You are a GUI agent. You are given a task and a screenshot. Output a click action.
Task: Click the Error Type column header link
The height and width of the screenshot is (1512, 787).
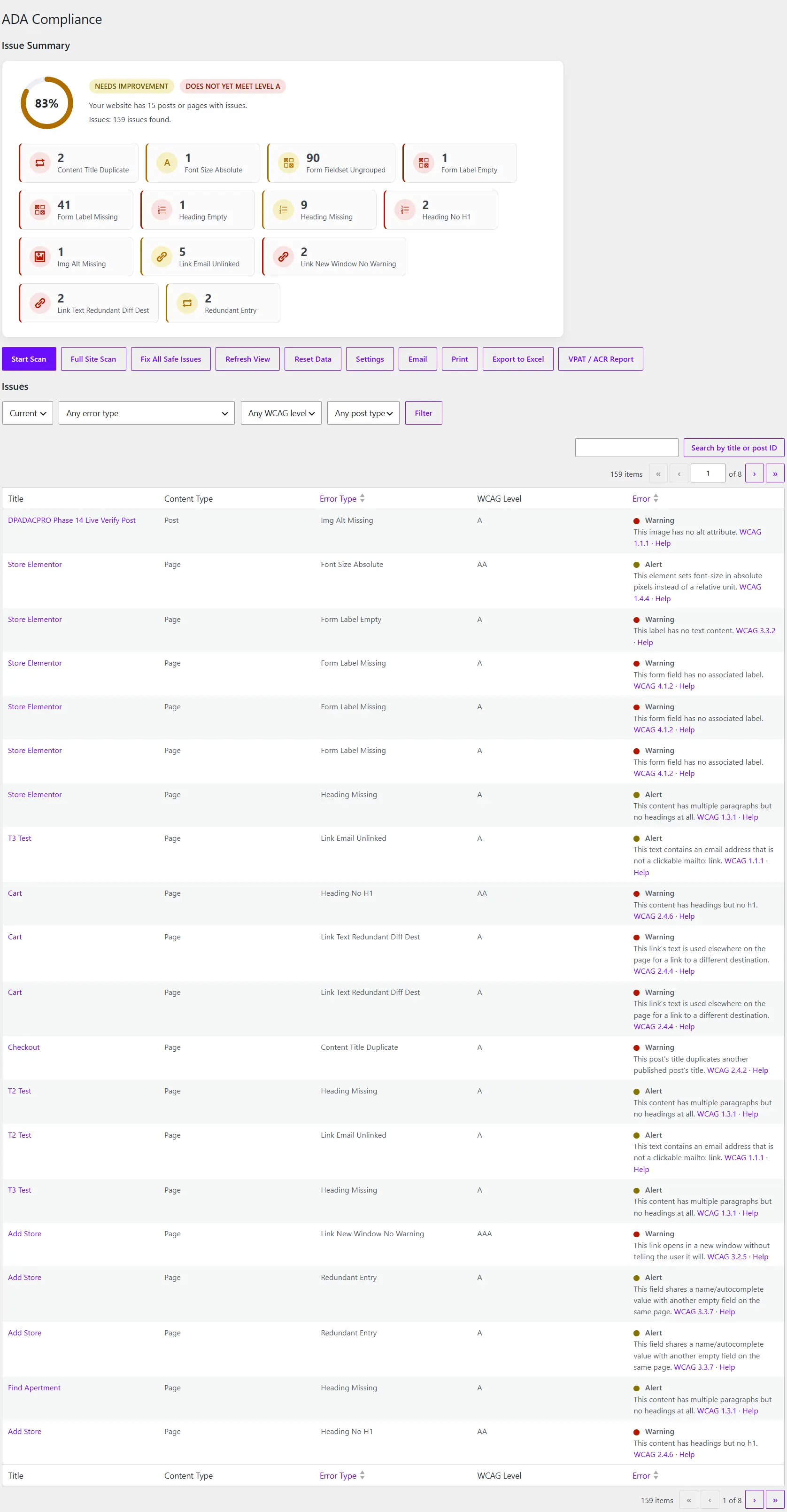[338, 499]
